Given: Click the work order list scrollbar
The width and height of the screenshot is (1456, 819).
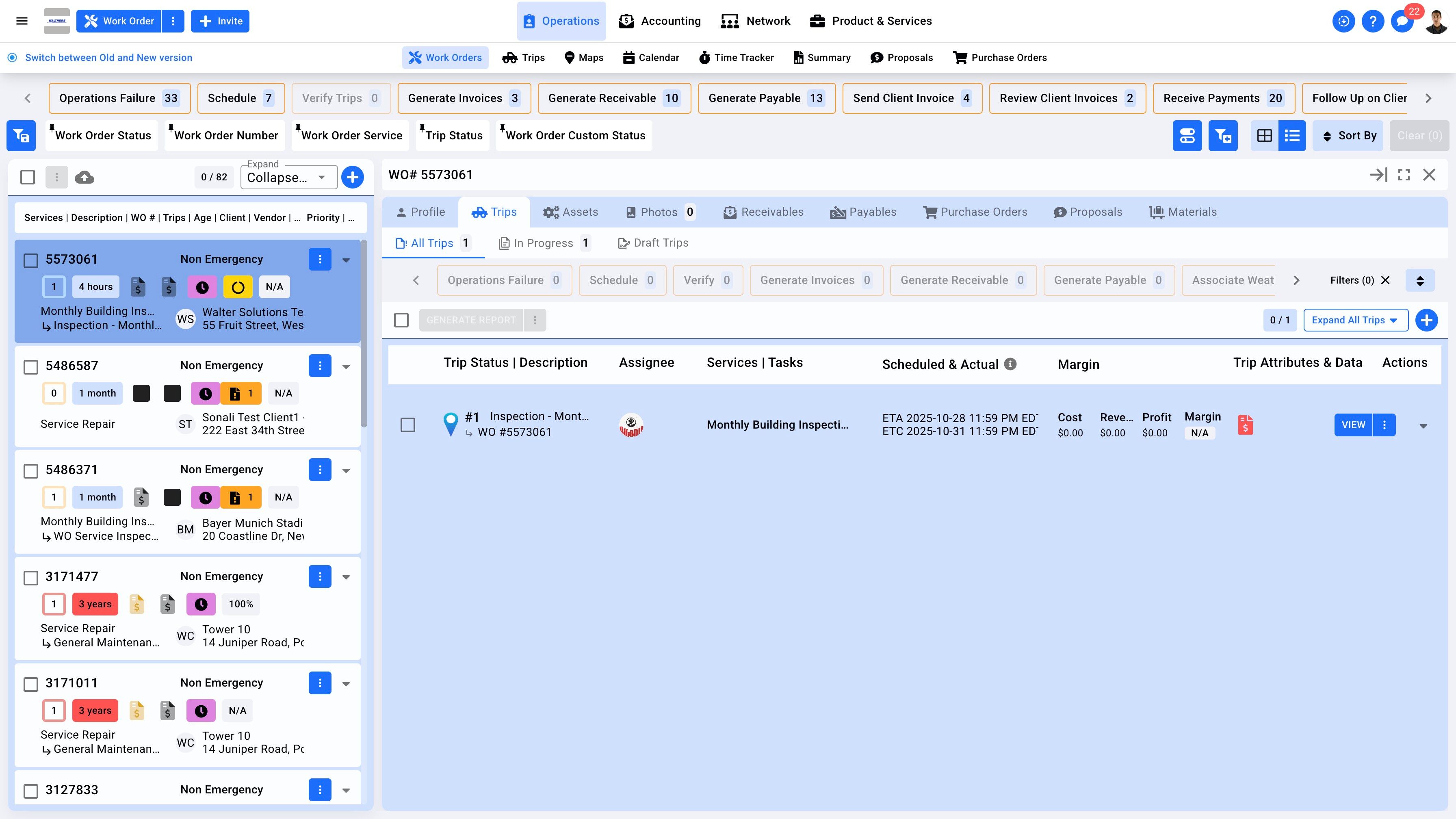Looking at the screenshot, I should click(x=364, y=334).
